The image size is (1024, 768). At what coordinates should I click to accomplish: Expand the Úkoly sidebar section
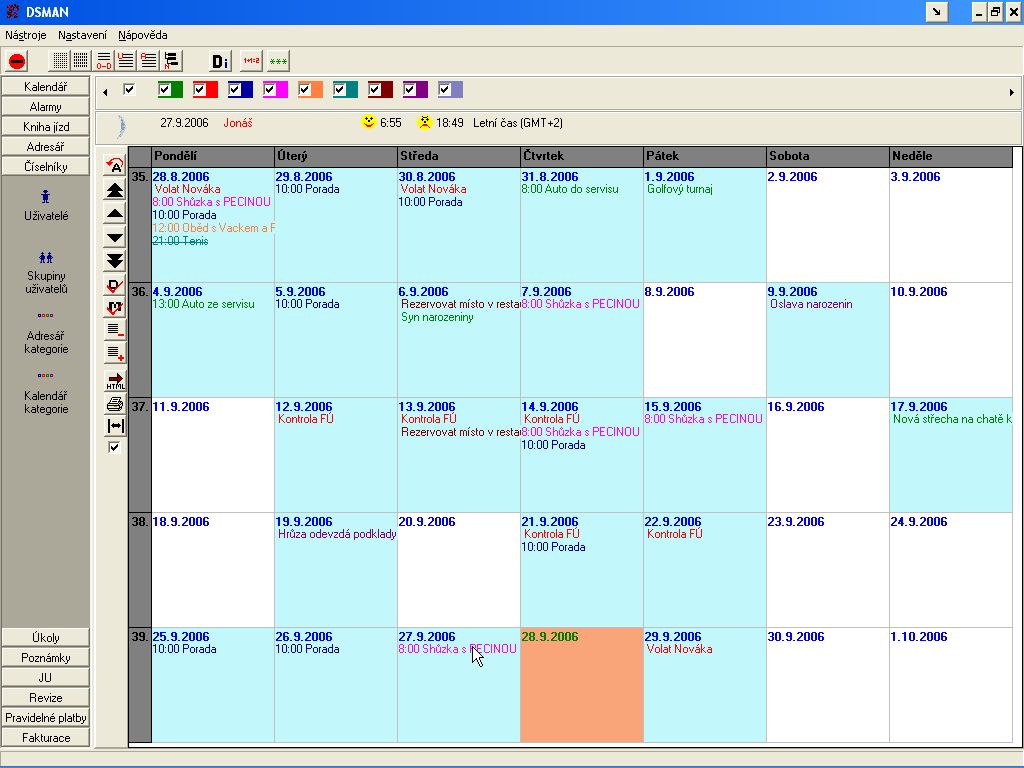[46, 637]
